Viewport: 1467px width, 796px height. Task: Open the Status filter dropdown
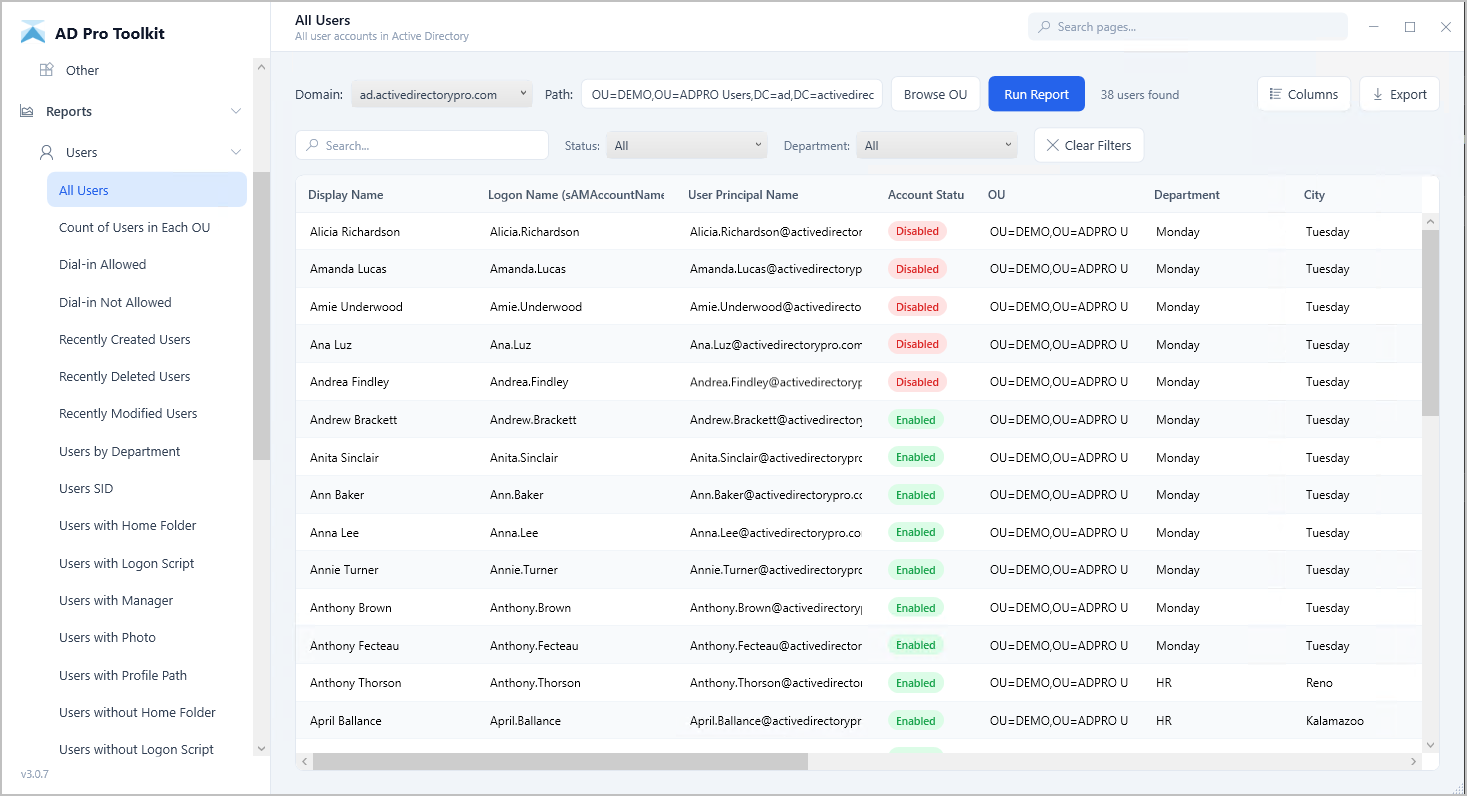click(687, 145)
